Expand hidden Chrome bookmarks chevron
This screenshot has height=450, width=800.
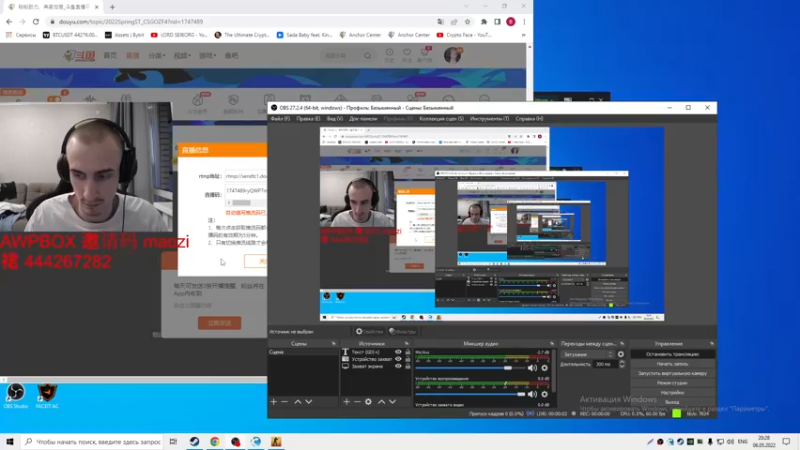click(523, 35)
